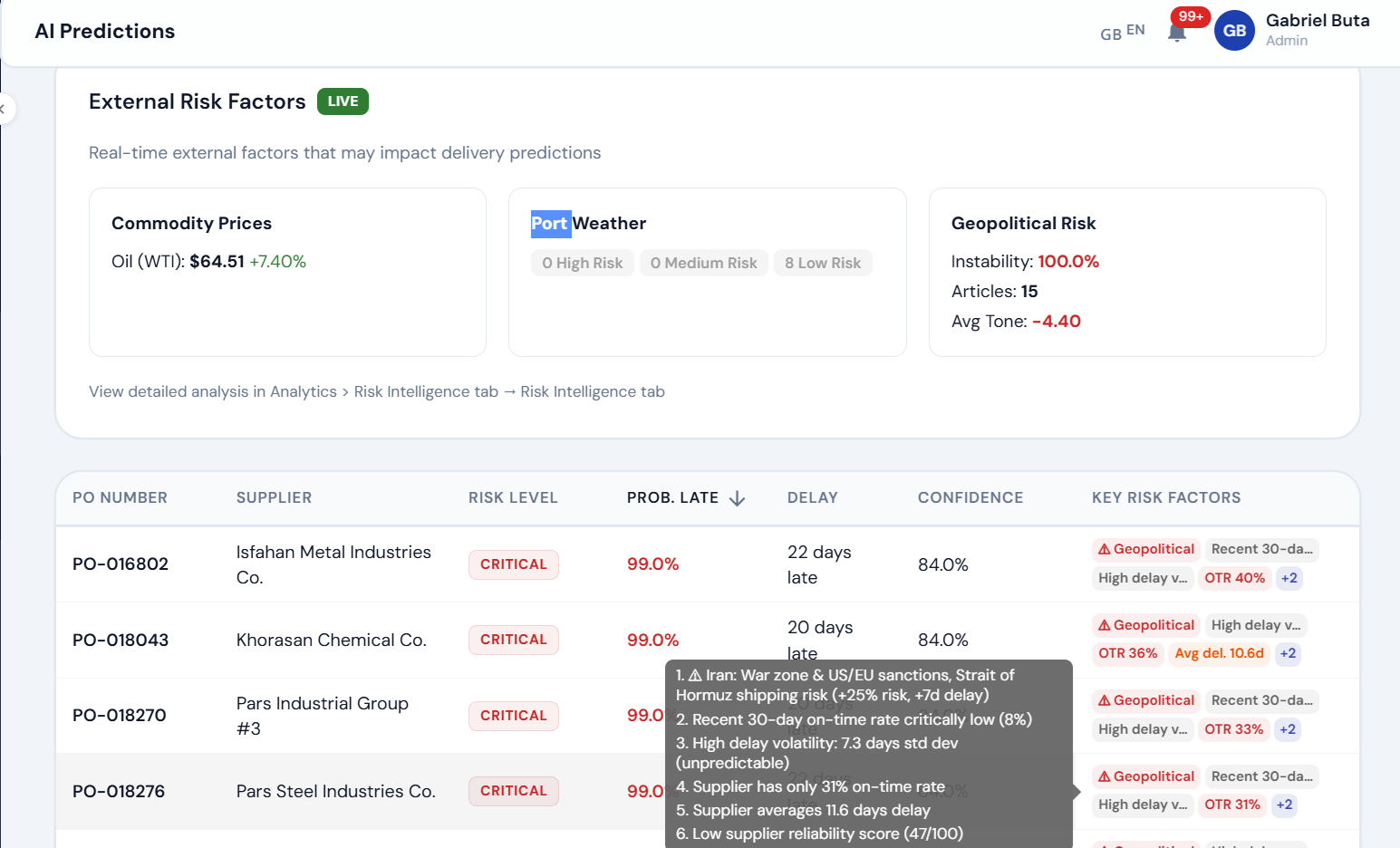Expand the +2 chip for PO-018270
The width and height of the screenshot is (1400, 848).
(1287, 728)
